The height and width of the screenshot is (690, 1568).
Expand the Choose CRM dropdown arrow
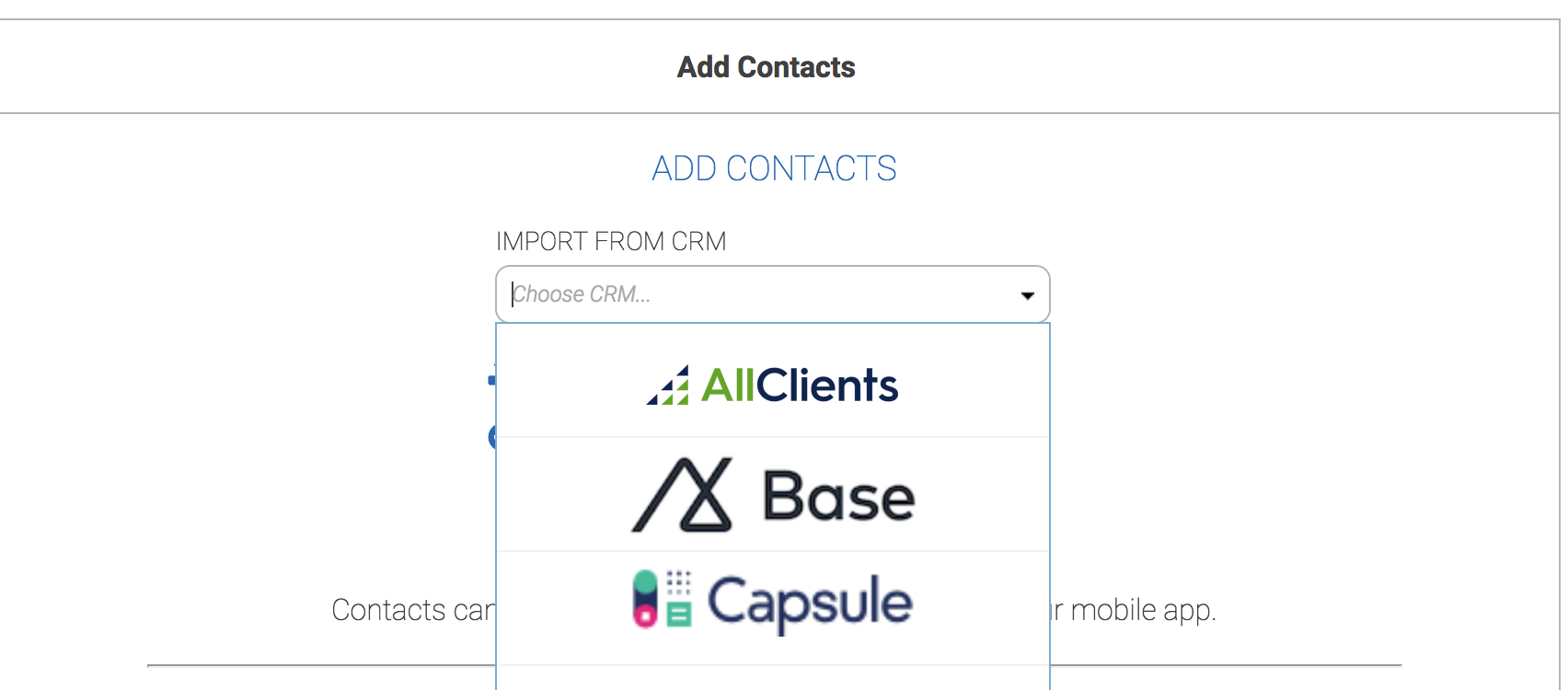point(1027,295)
